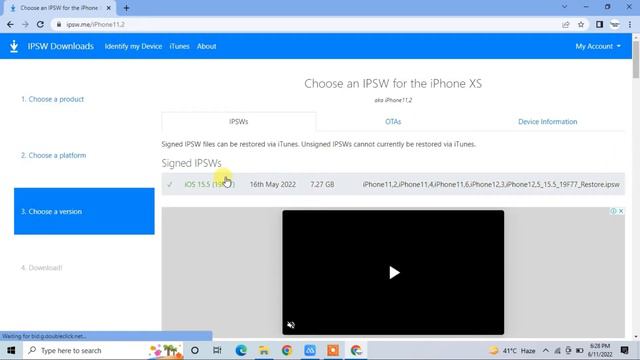This screenshot has height=360, width=640.
Task: Unmute the video ad speaker icon
Action: [291, 325]
